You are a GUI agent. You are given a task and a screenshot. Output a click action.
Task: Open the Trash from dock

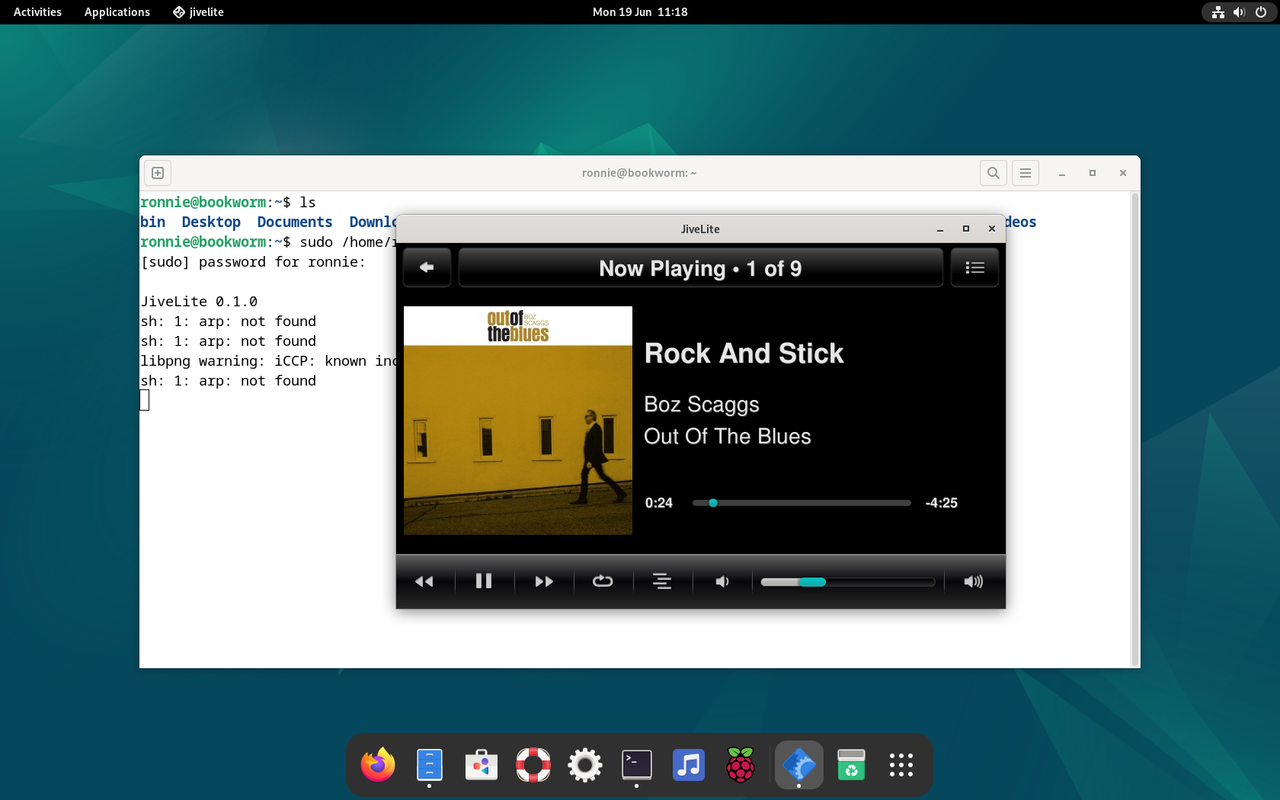[x=850, y=766]
